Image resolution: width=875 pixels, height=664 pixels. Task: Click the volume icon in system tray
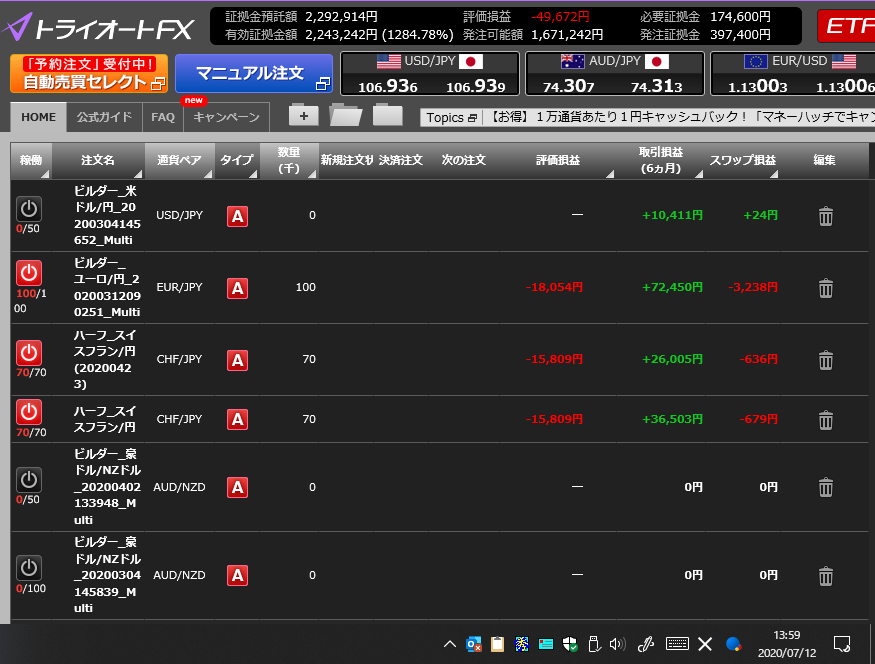point(616,643)
